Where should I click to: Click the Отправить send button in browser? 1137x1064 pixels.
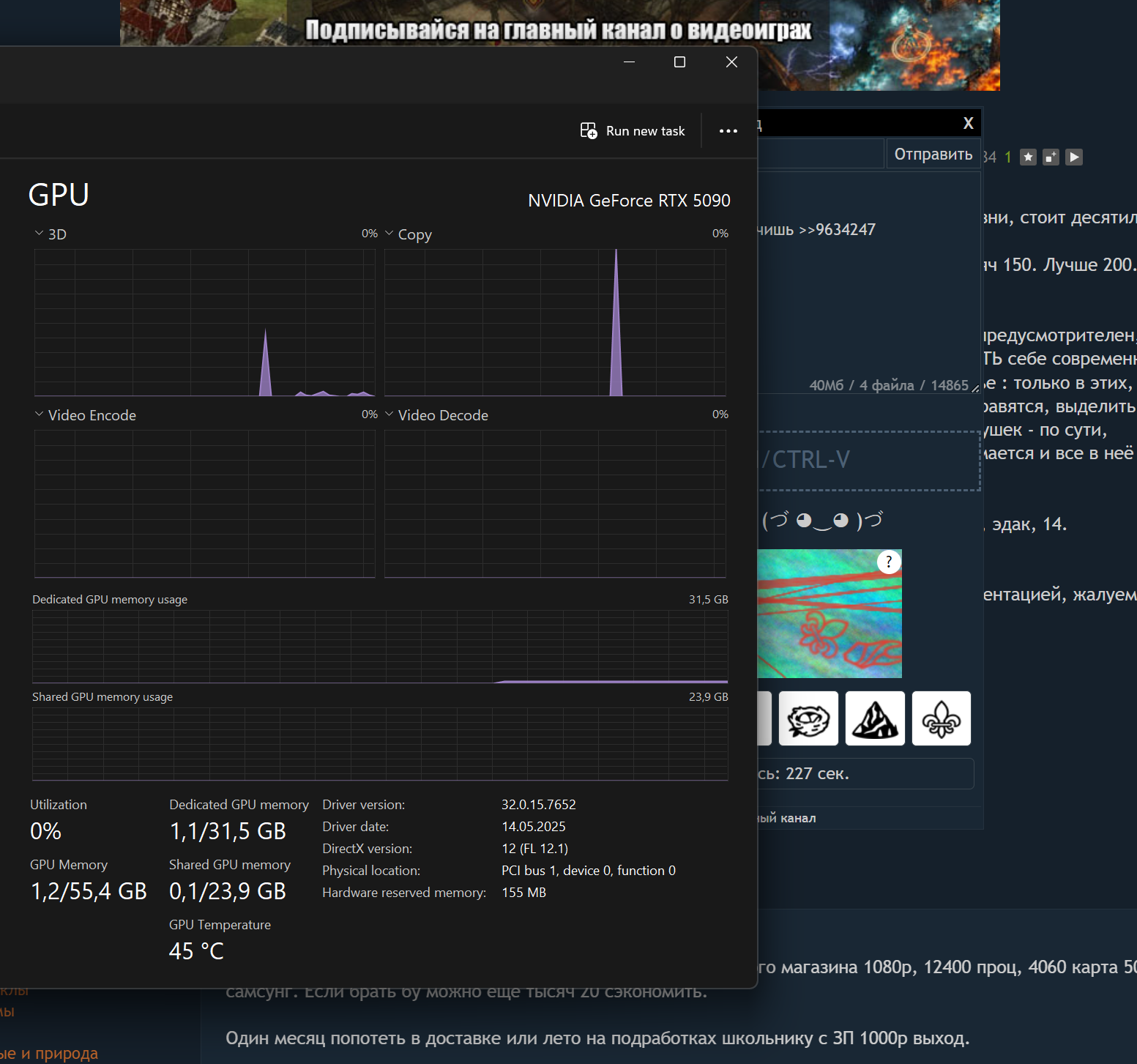(x=933, y=155)
